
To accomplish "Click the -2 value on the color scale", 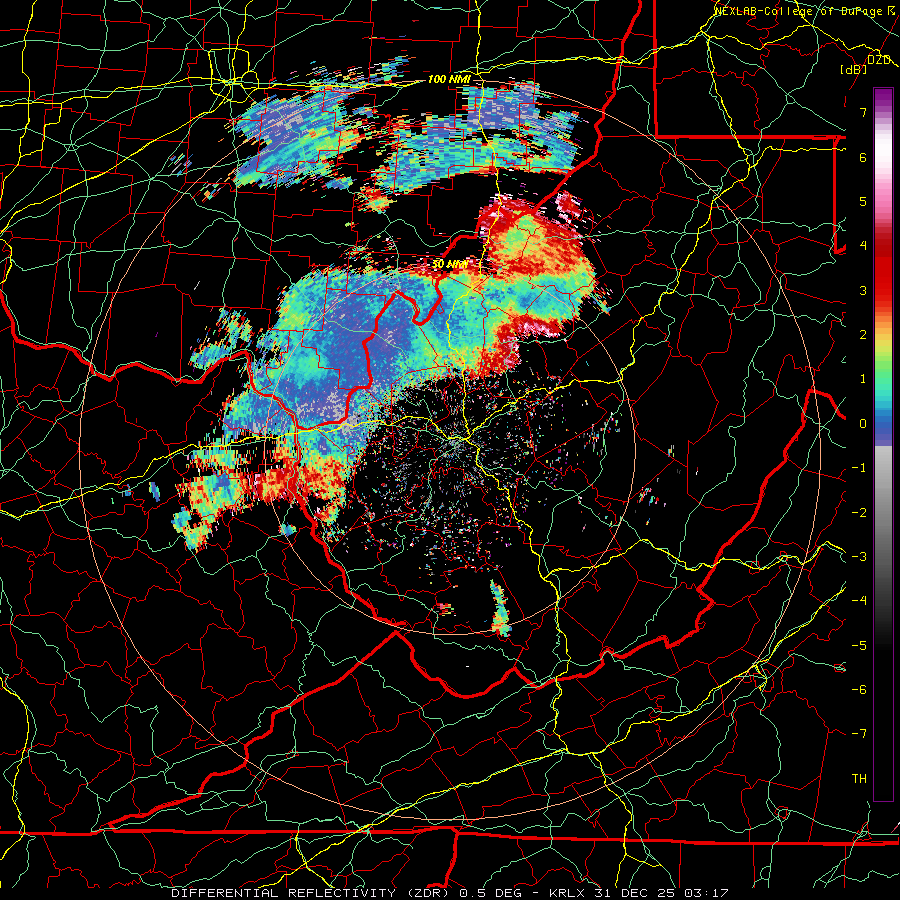I will tap(859, 513).
